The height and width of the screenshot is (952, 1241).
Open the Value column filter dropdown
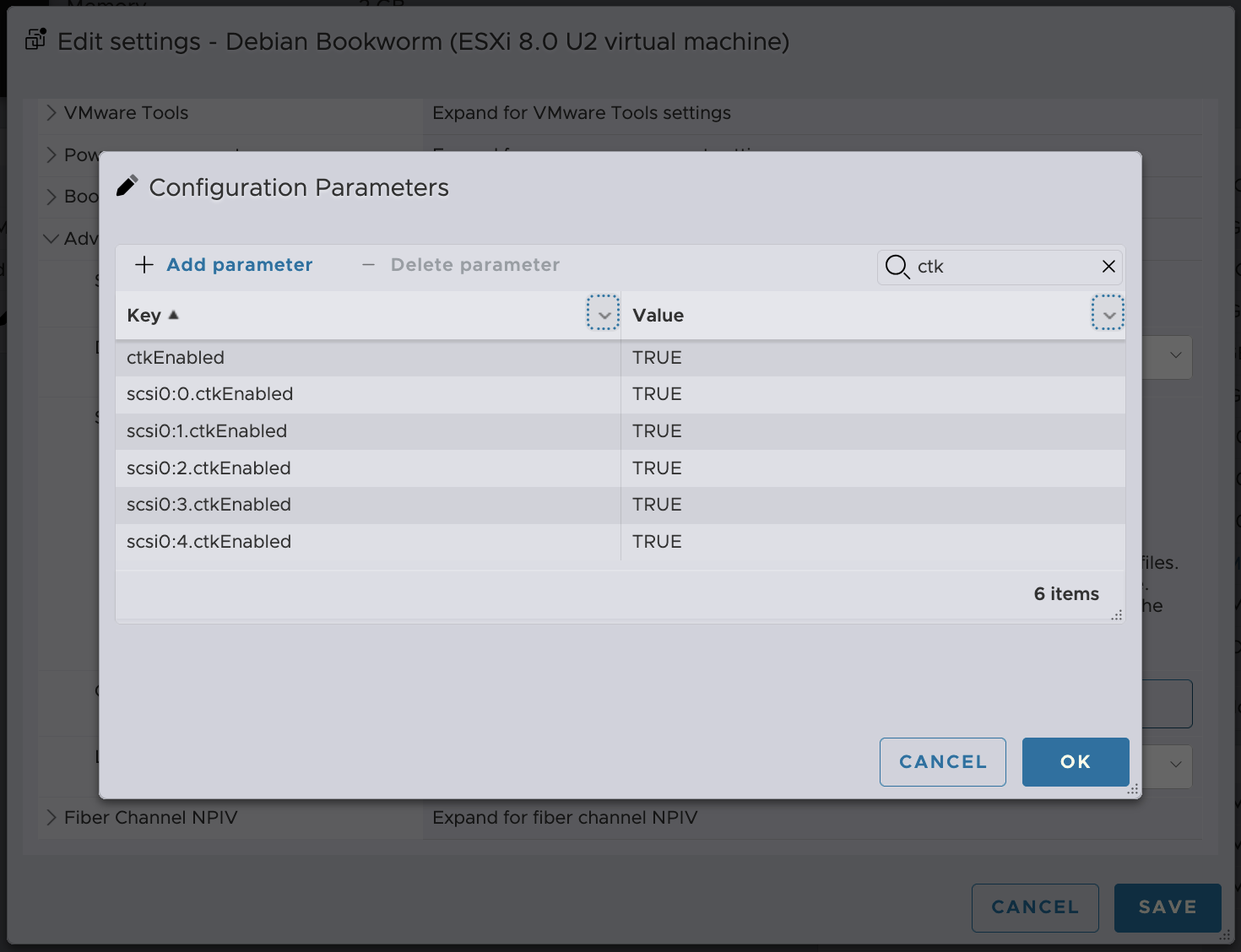pos(1108,315)
